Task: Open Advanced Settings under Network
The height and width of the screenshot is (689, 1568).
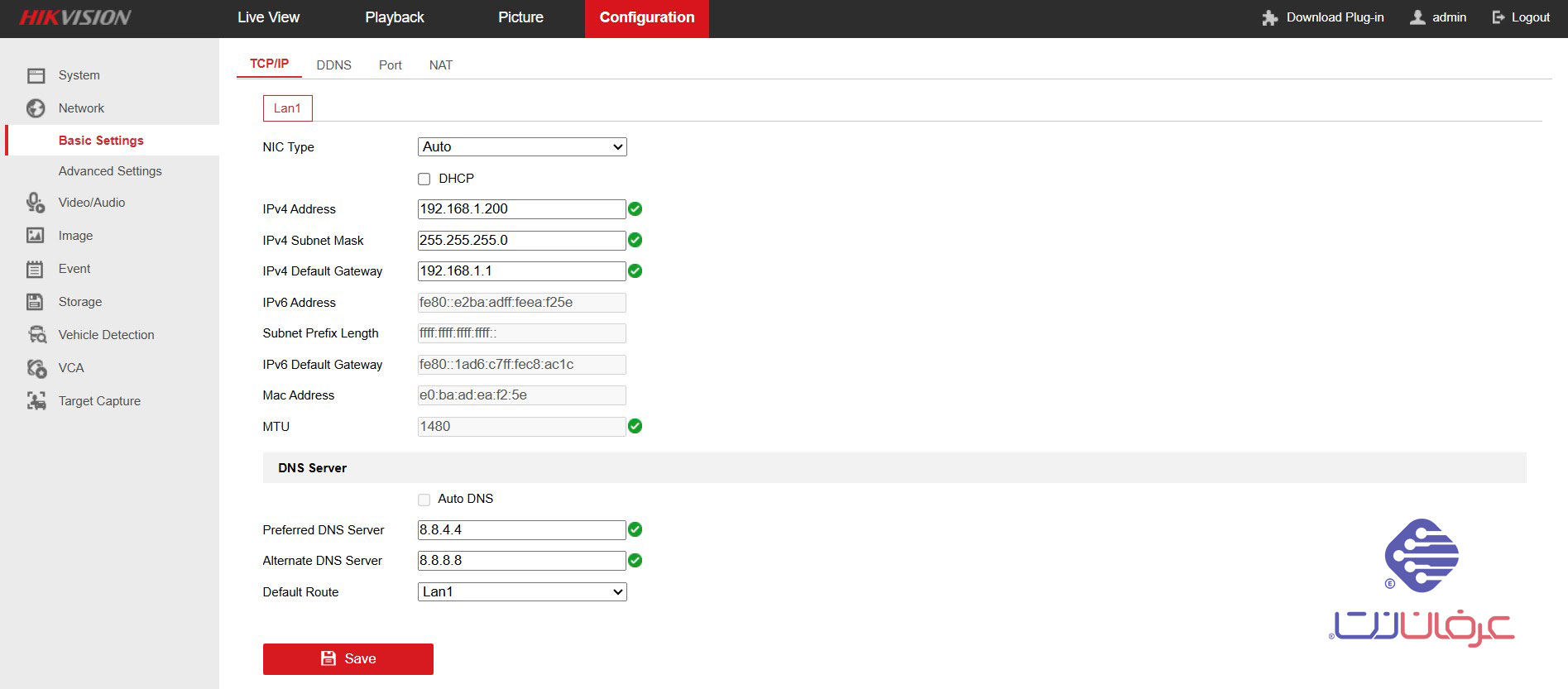Action: point(110,171)
